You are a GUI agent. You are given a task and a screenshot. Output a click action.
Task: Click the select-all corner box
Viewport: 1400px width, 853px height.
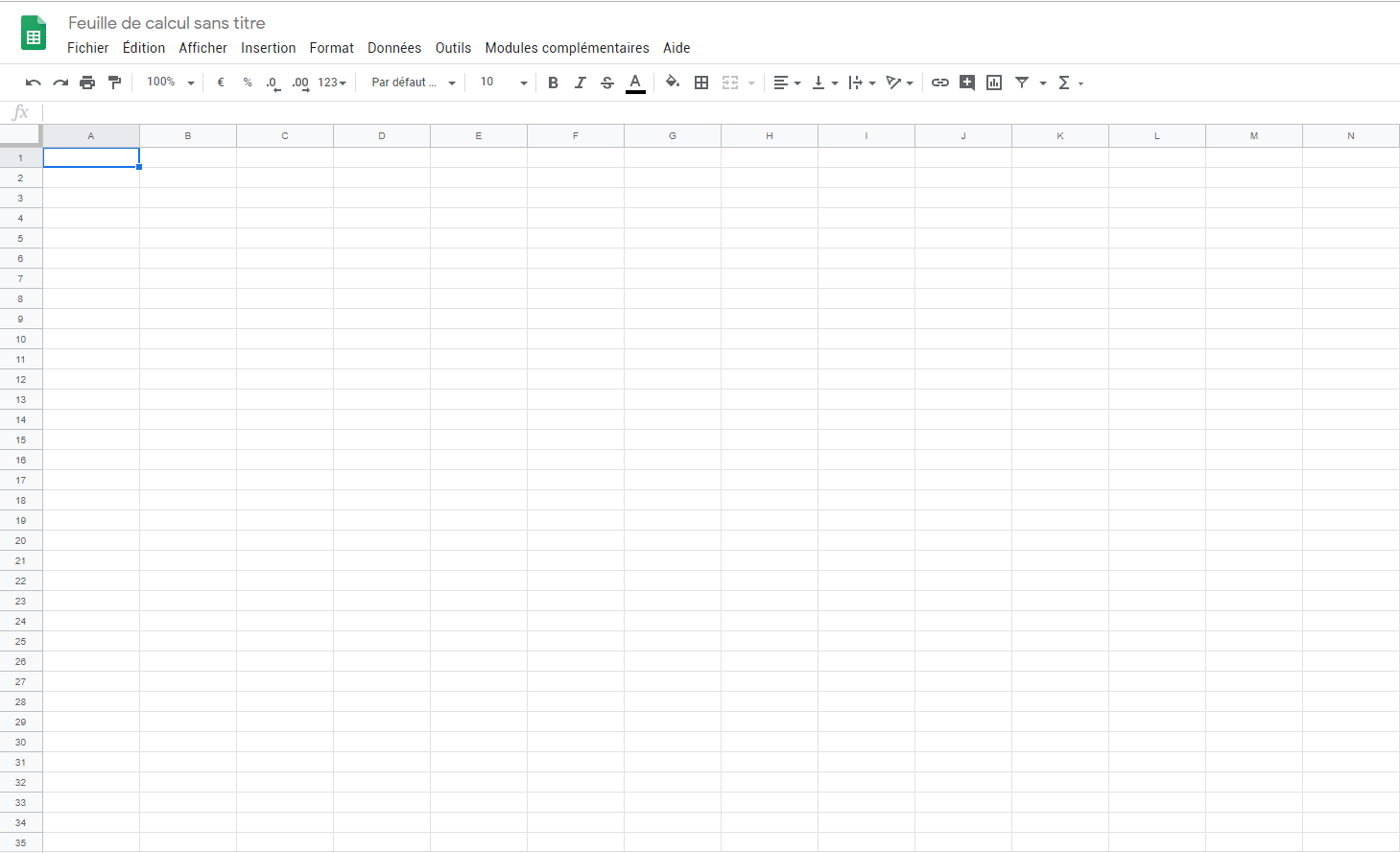click(x=21, y=135)
